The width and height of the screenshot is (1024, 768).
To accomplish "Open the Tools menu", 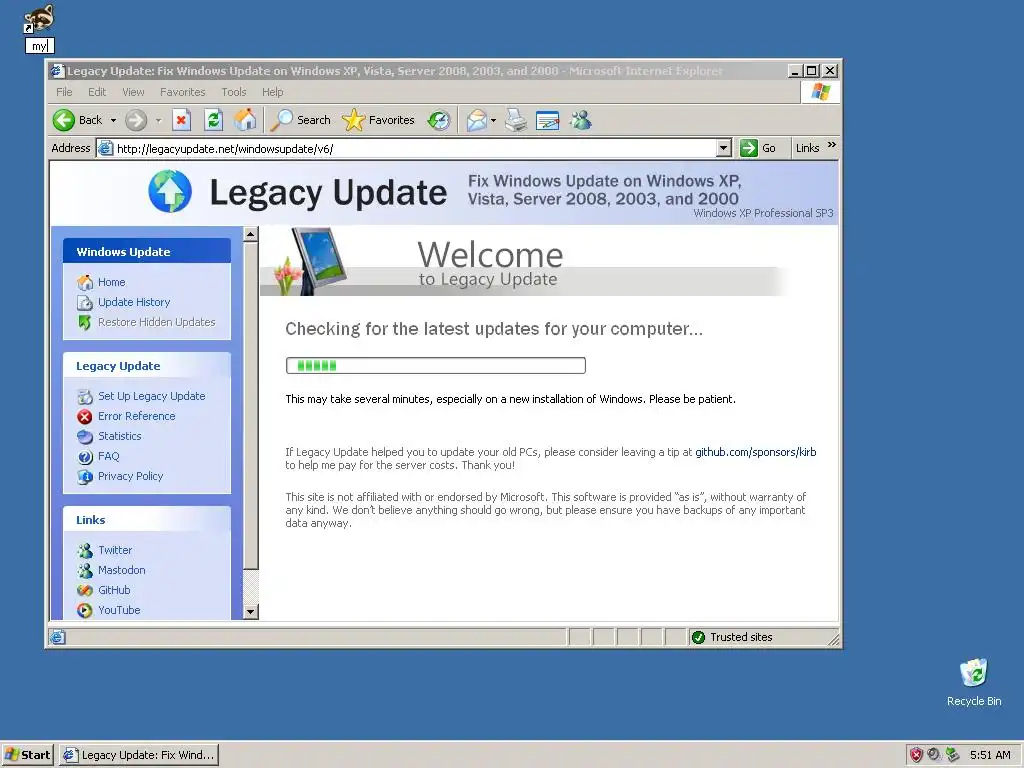I will coord(233,92).
